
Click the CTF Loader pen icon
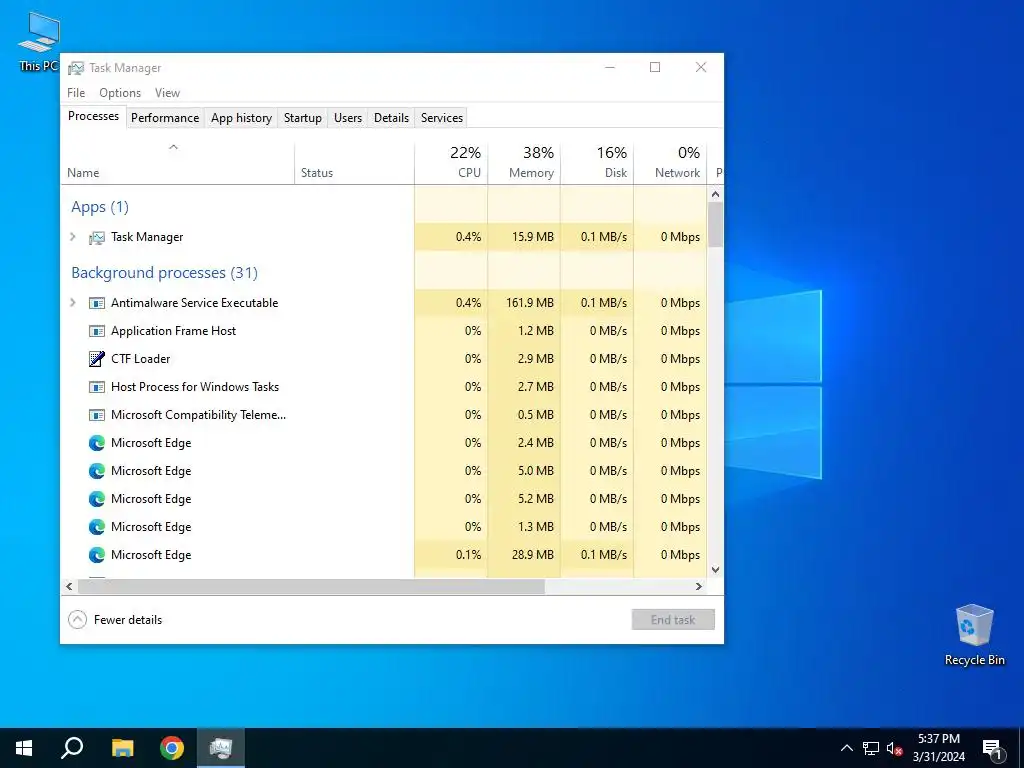pos(97,359)
